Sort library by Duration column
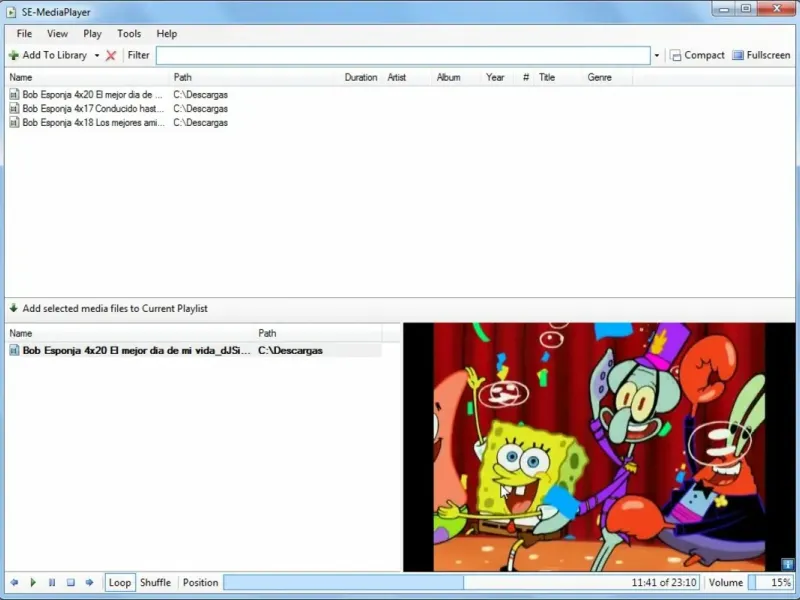Image resolution: width=800 pixels, height=600 pixels. [x=361, y=78]
